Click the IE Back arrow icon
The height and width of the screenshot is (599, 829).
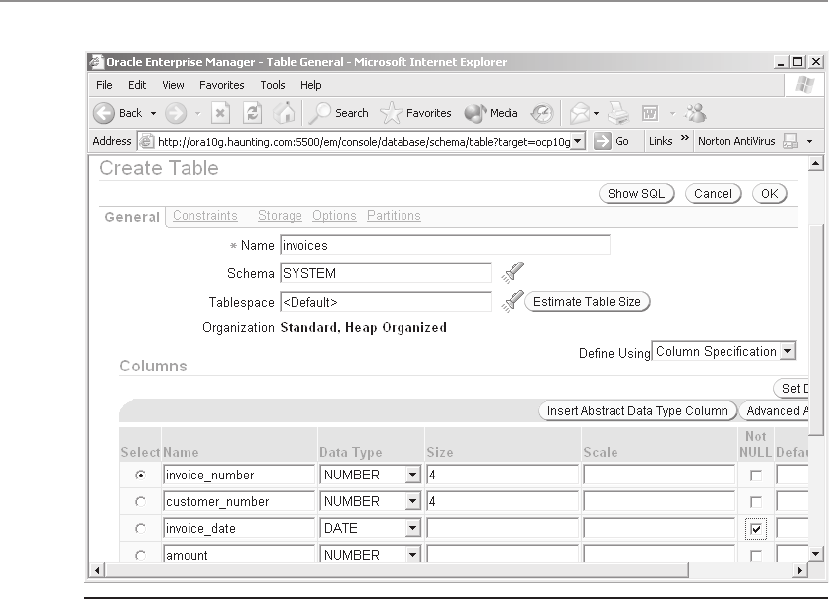(x=104, y=113)
